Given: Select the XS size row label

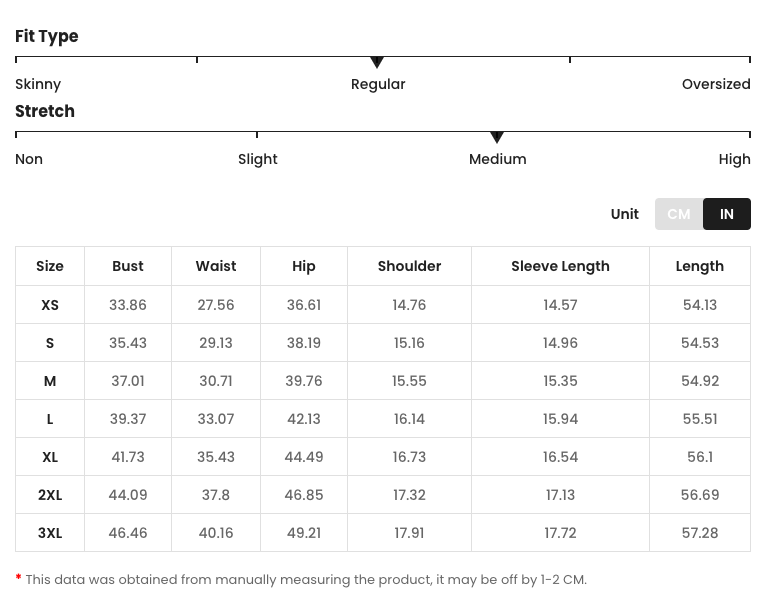Looking at the screenshot, I should pos(50,305).
